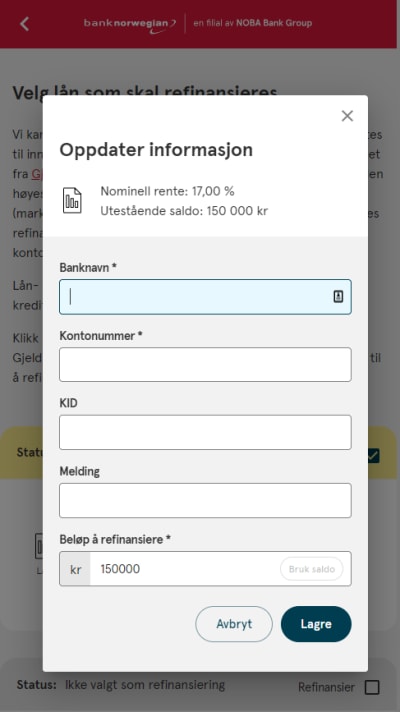The height and width of the screenshot is (712, 400).
Task: Click the loan document icon
Action: click(72, 201)
